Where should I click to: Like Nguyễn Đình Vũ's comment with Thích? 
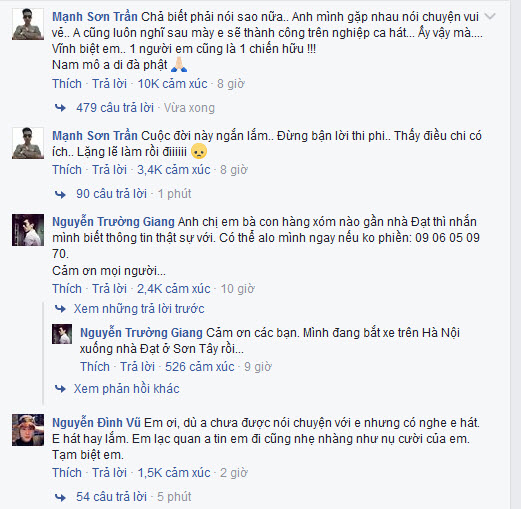(67, 473)
